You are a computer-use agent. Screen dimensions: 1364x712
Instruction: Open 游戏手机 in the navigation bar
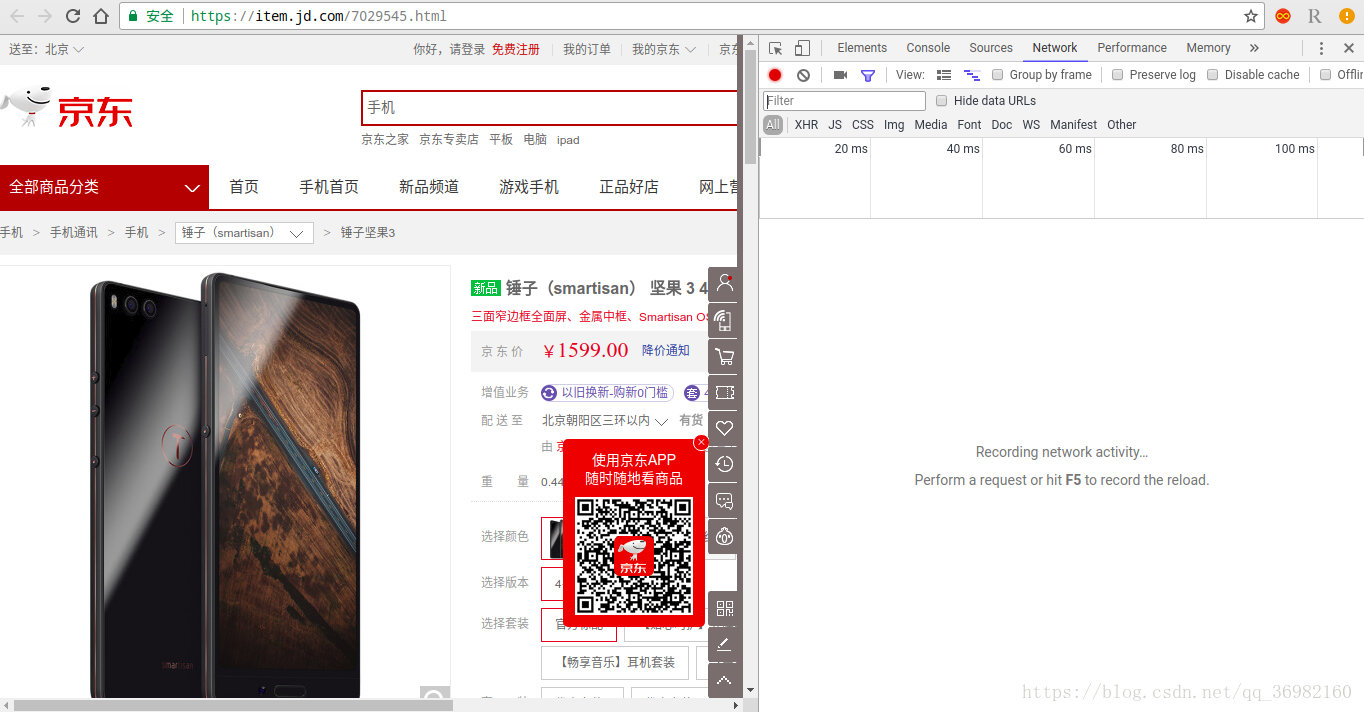click(529, 187)
